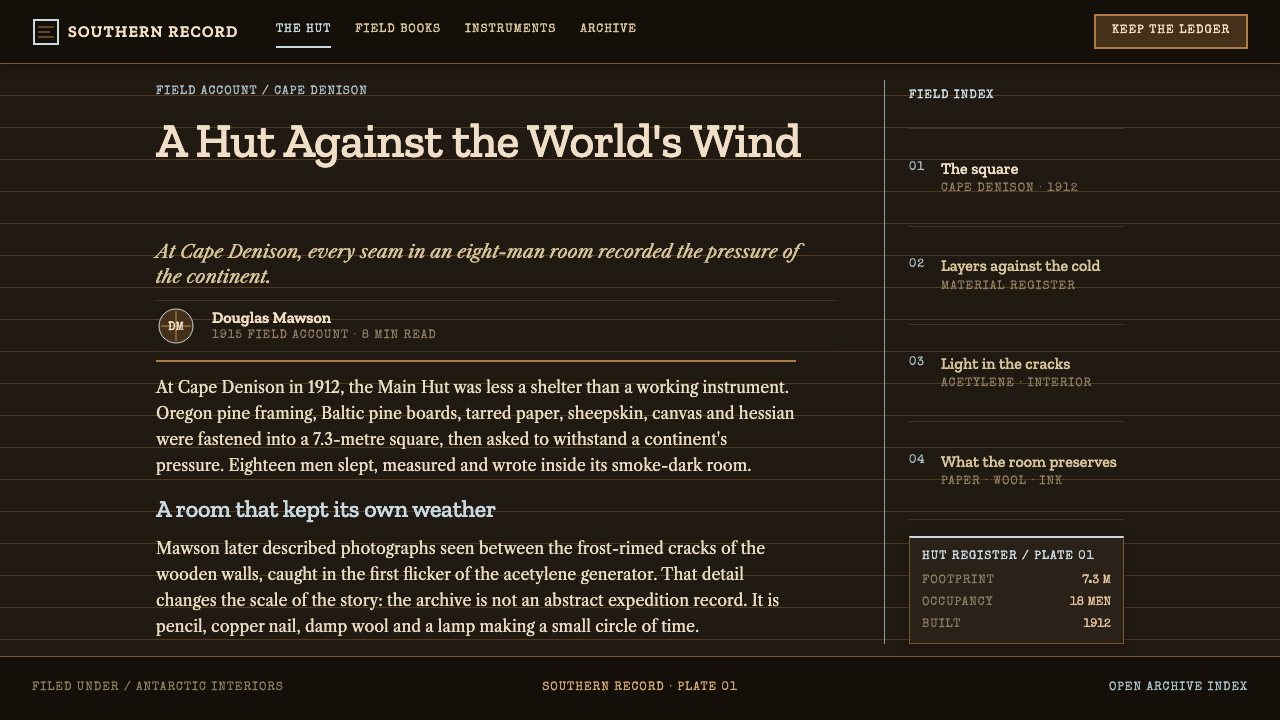Open the Open Archive Index link

1178,686
